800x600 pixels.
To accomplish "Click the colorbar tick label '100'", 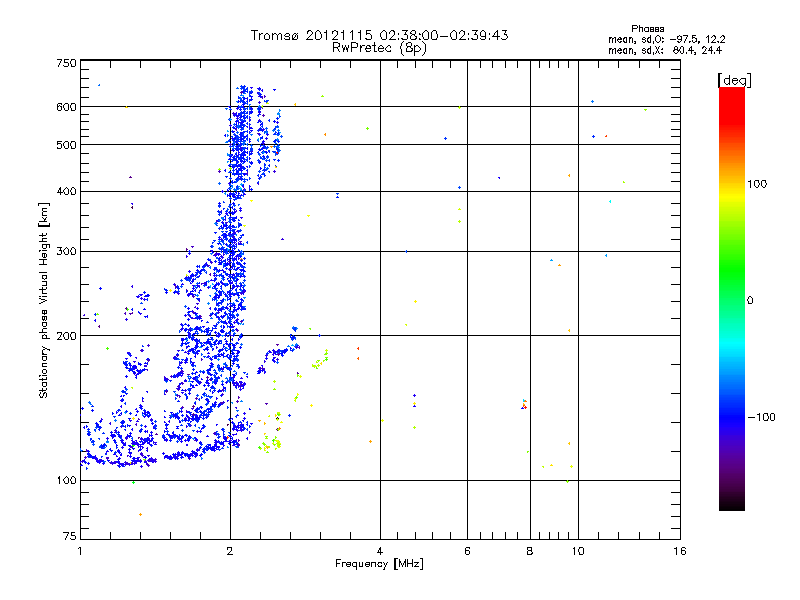I will pyautogui.click(x=757, y=184).
